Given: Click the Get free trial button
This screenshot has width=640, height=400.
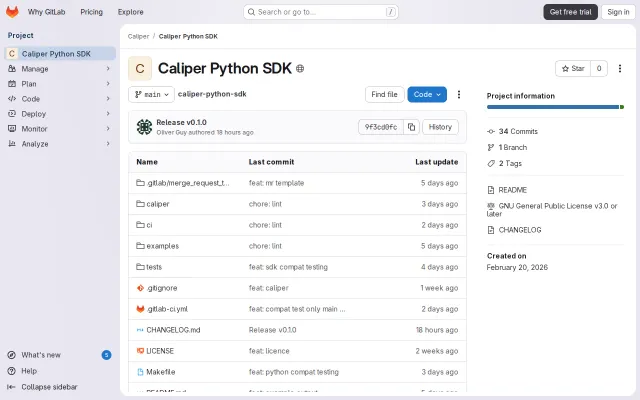Looking at the screenshot, I should click(x=570, y=12).
